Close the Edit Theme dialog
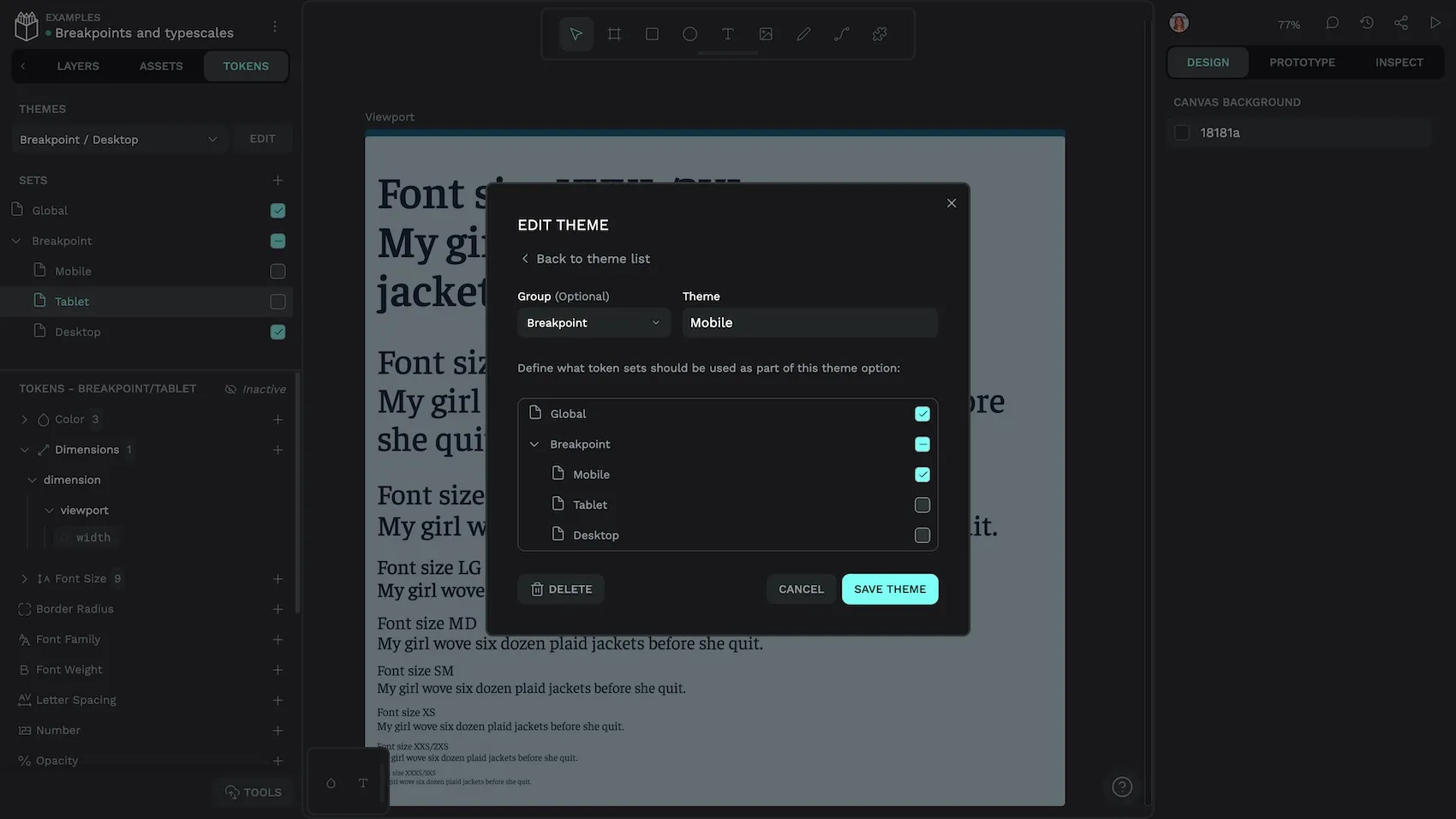This screenshot has width=1456, height=819. click(952, 203)
